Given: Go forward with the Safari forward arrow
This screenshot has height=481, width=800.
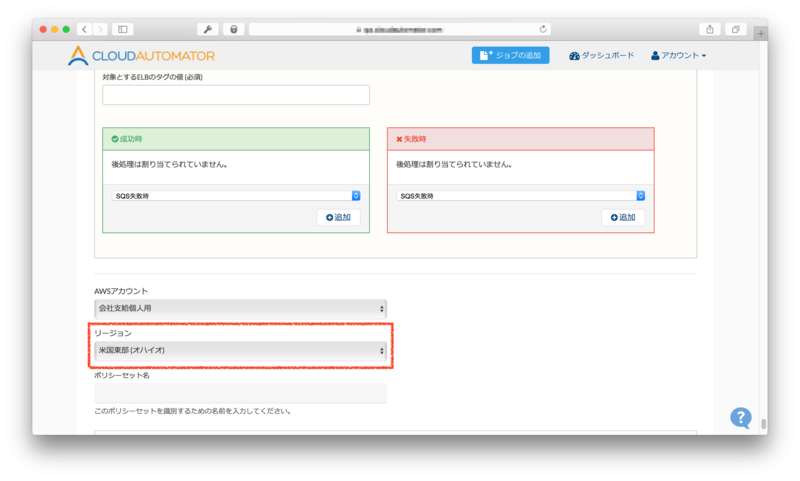Looking at the screenshot, I should click(x=101, y=29).
